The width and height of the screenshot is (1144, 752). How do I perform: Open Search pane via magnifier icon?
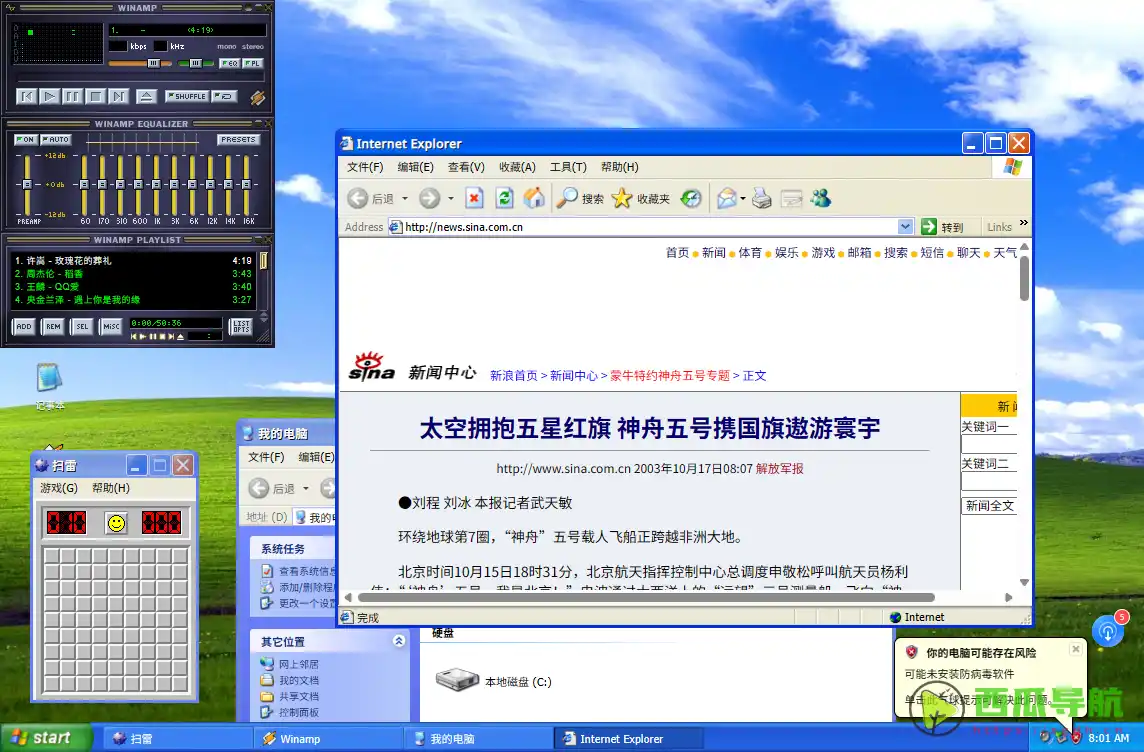point(567,198)
